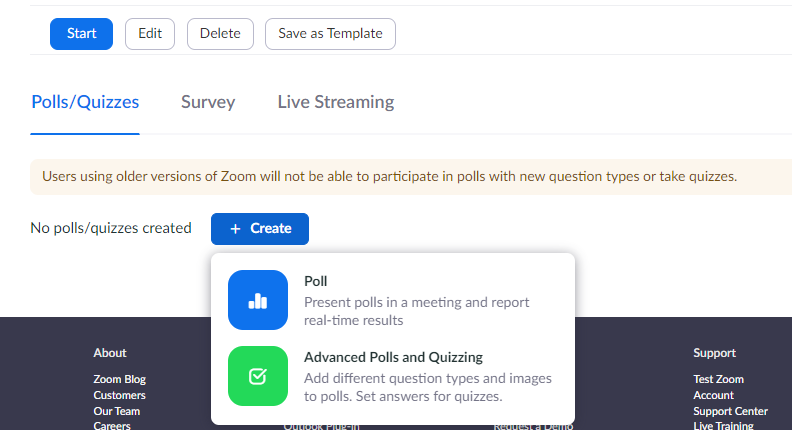The width and height of the screenshot is (792, 430).
Task: Open the Our Team link
Action: 116,411
